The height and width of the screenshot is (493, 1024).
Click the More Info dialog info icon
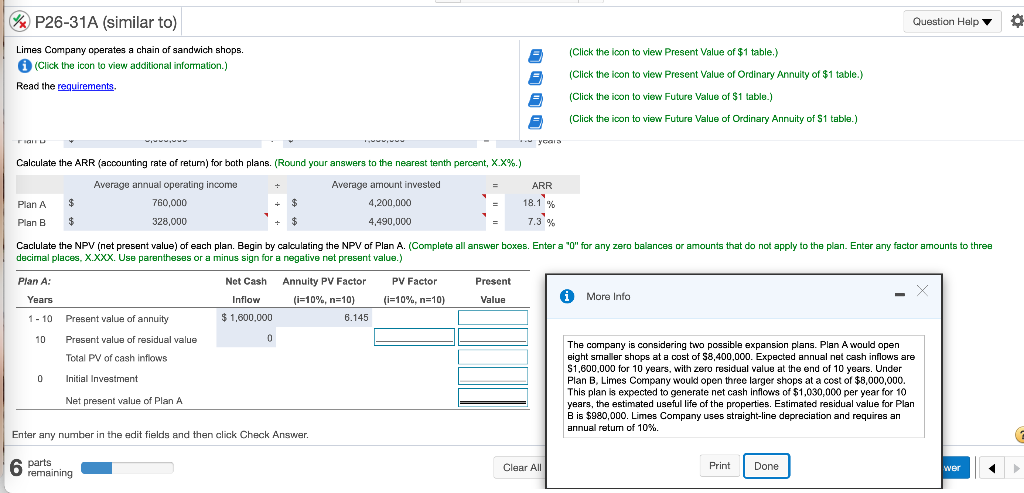(569, 296)
